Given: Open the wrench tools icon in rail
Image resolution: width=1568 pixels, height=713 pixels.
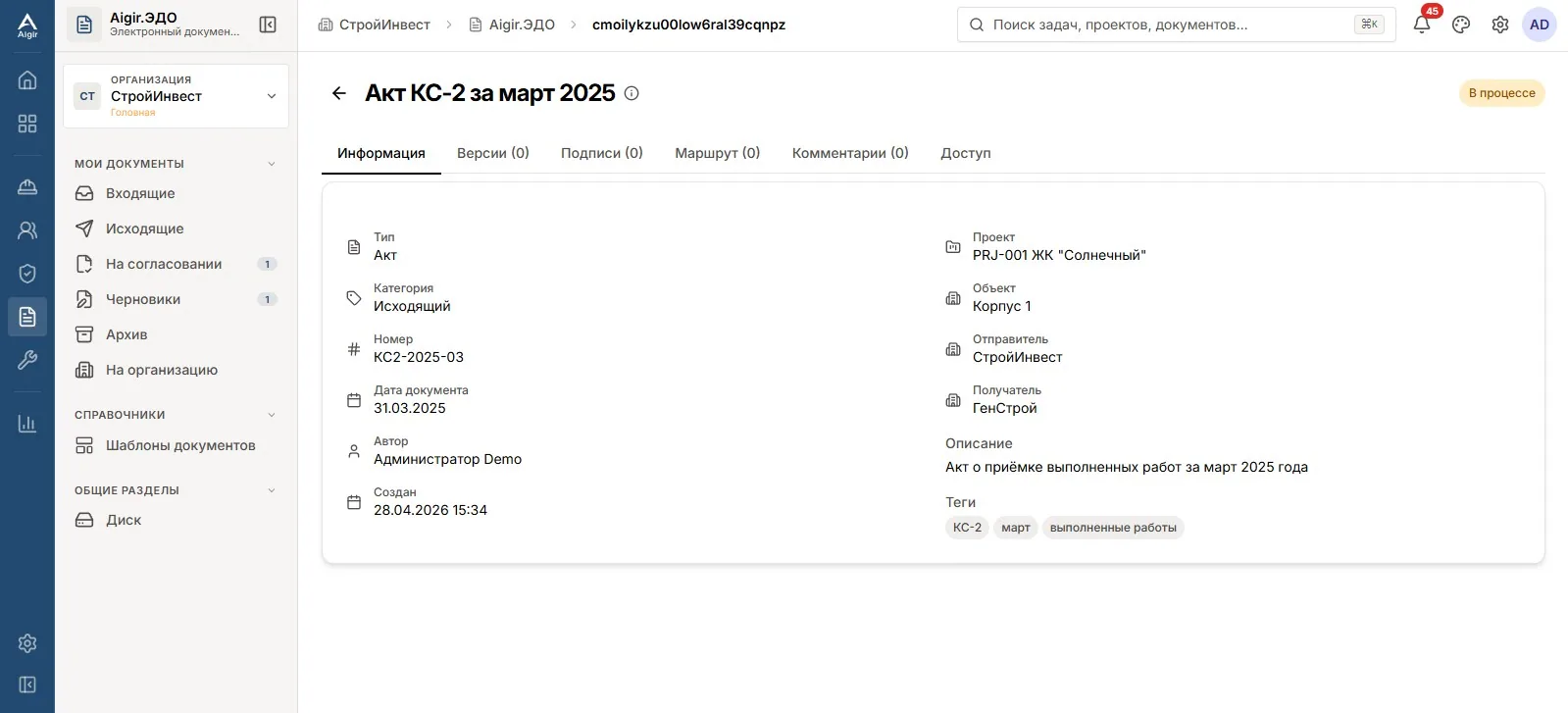Looking at the screenshot, I should (x=27, y=360).
